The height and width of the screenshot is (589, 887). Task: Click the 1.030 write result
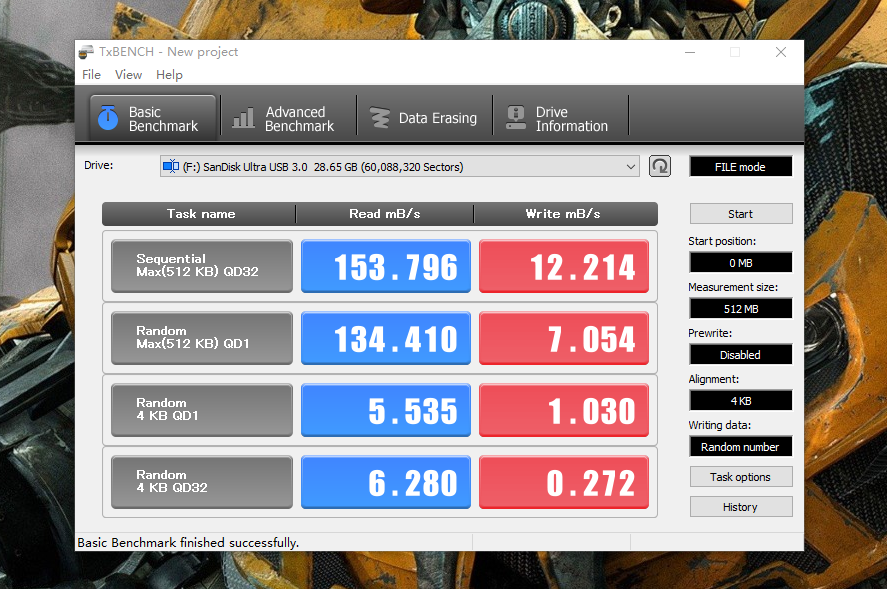tap(564, 410)
